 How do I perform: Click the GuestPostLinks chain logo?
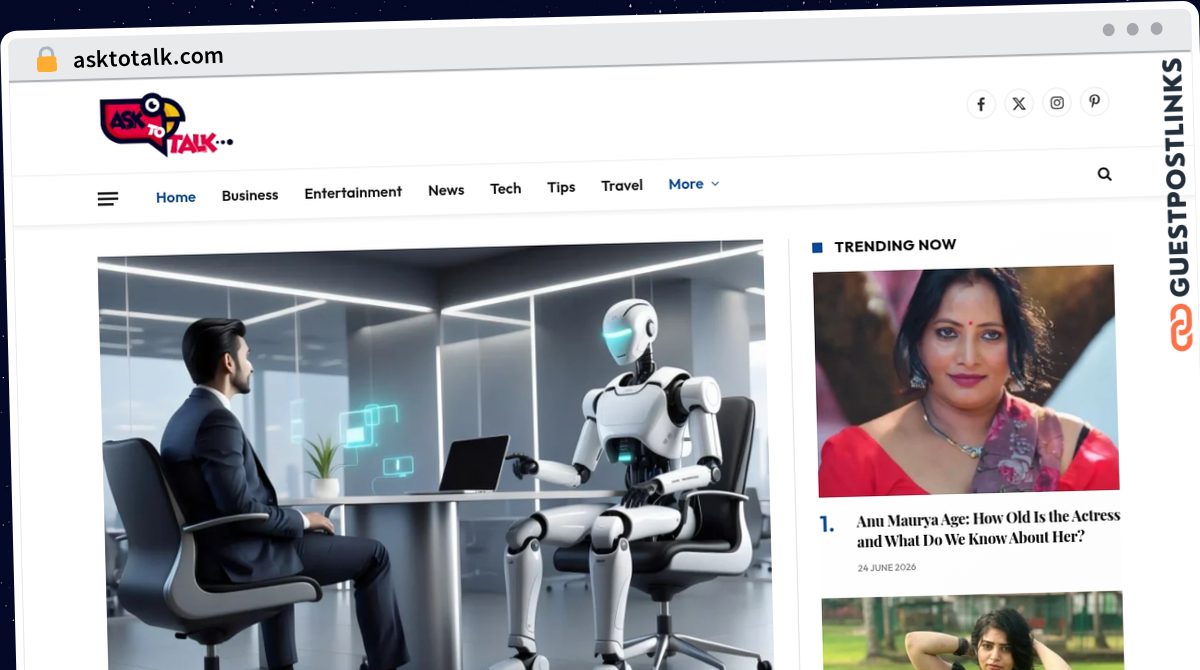pos(1181,328)
